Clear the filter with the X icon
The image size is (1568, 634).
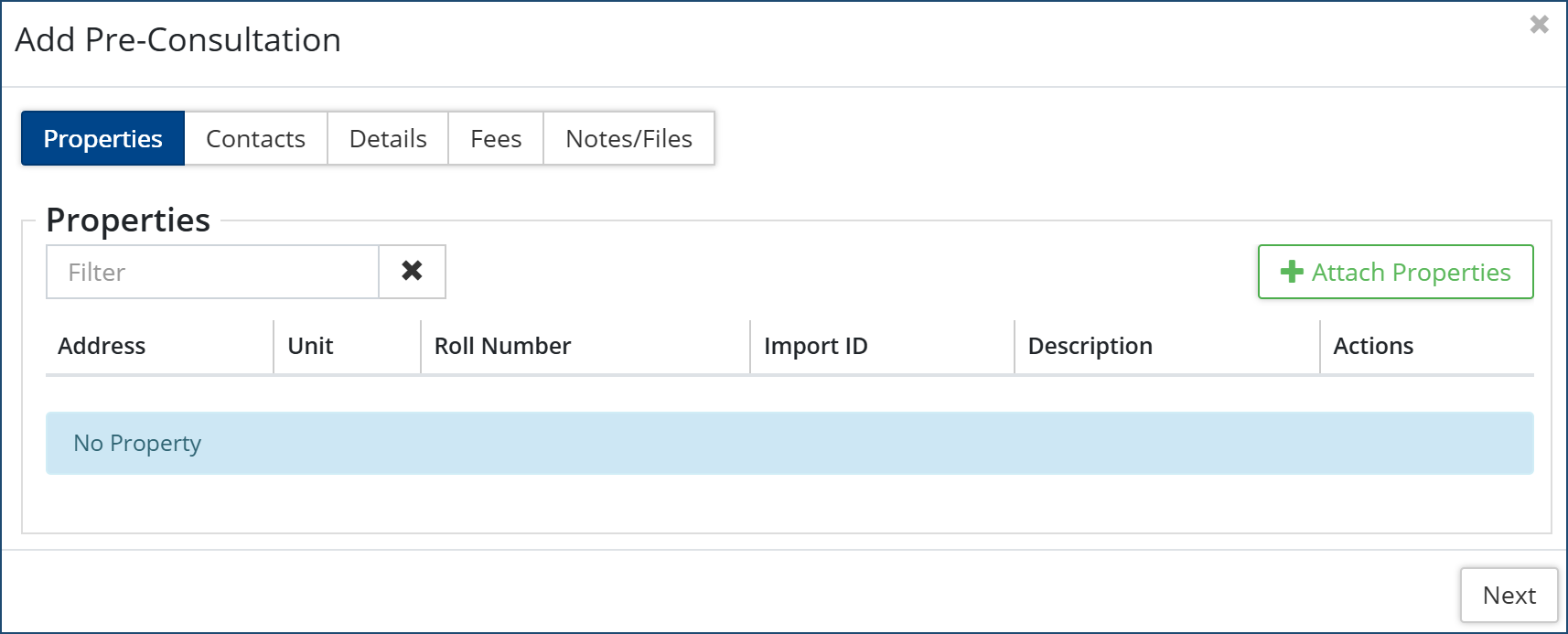412,272
